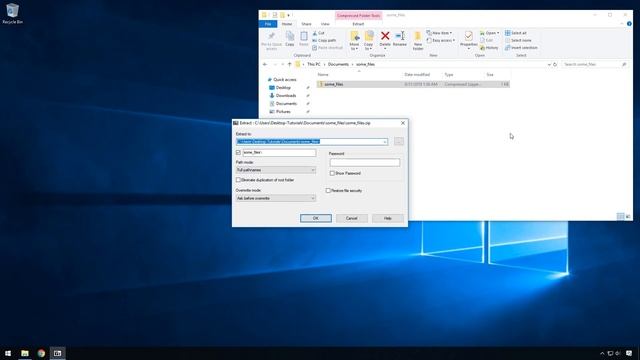Screen dimensions: 640x360
Task: Open the Explorer Help icon
Action: [629, 24]
